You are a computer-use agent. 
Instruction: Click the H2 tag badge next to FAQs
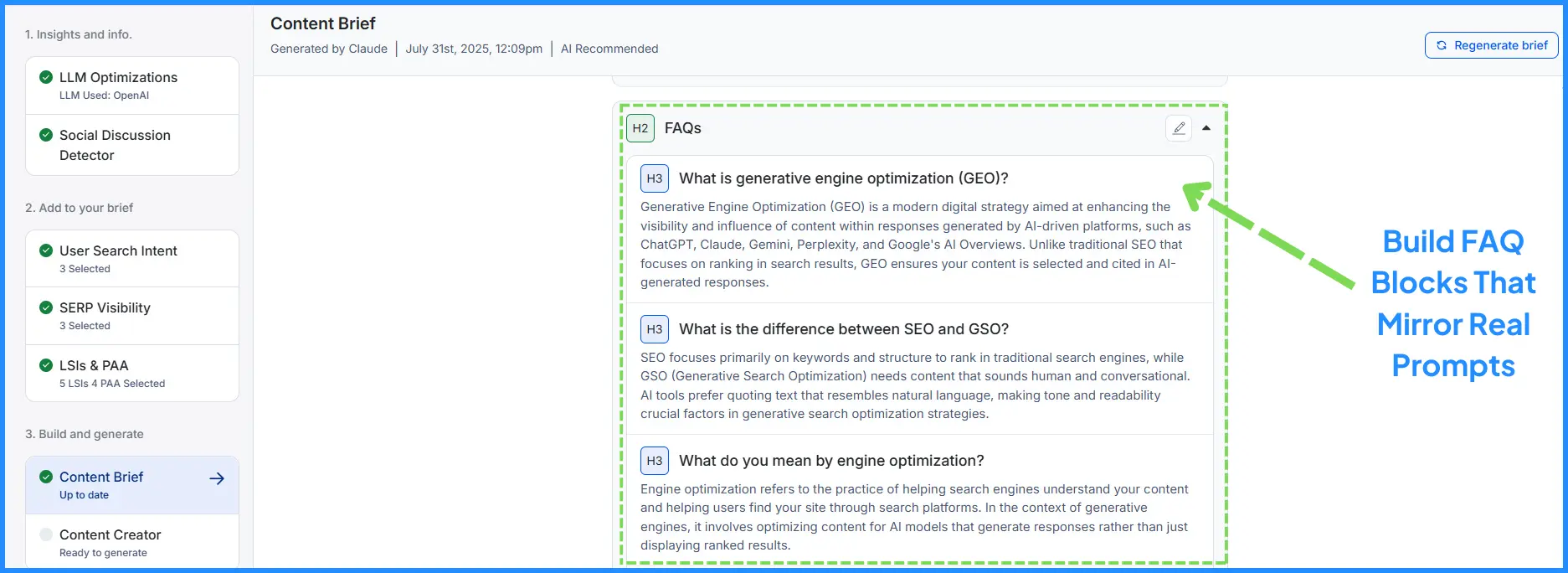pos(640,128)
